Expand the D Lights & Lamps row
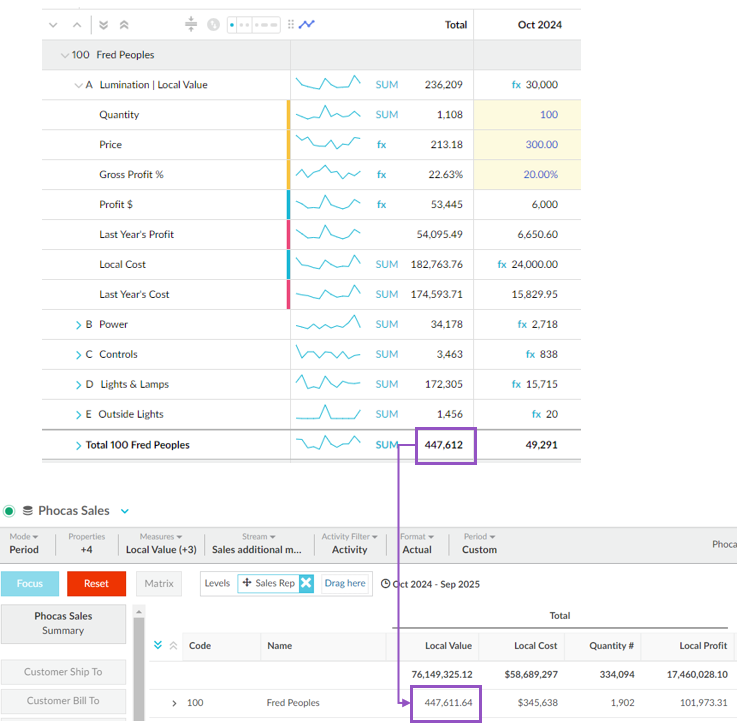The width and height of the screenshot is (737, 726). point(78,385)
